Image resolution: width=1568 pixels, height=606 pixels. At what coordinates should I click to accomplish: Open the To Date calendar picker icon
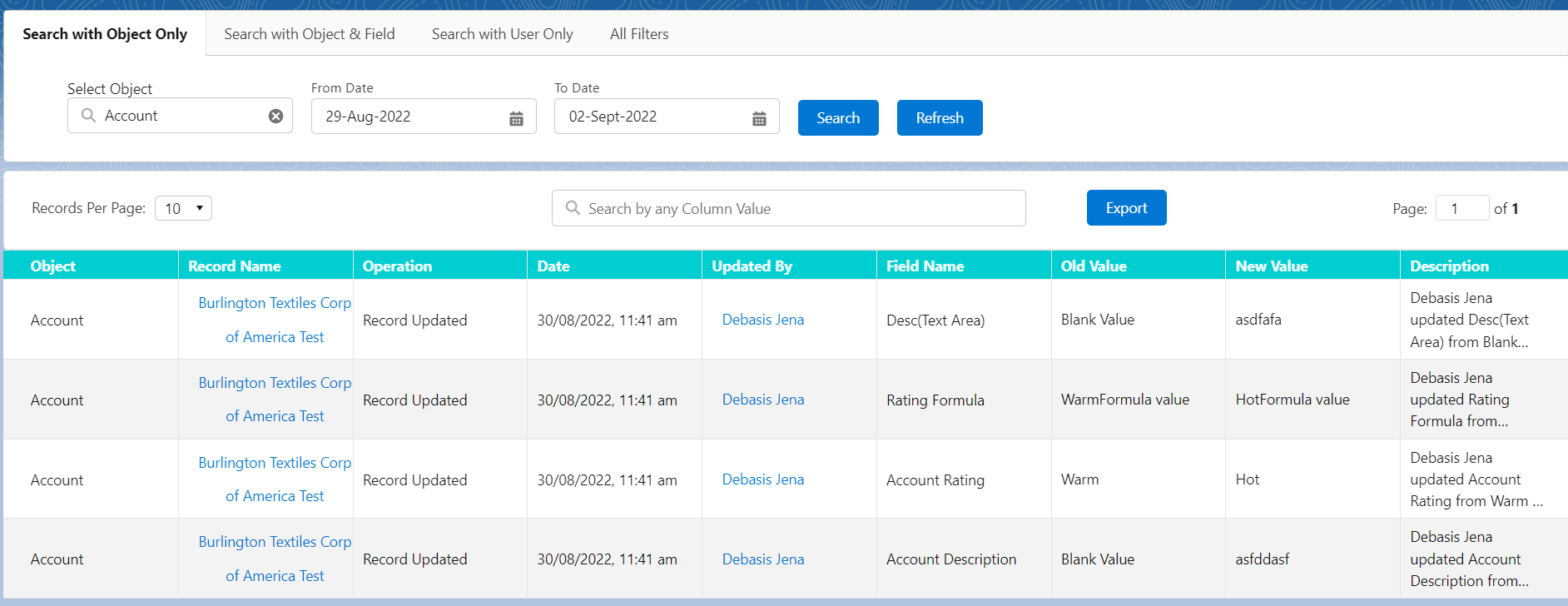click(759, 119)
